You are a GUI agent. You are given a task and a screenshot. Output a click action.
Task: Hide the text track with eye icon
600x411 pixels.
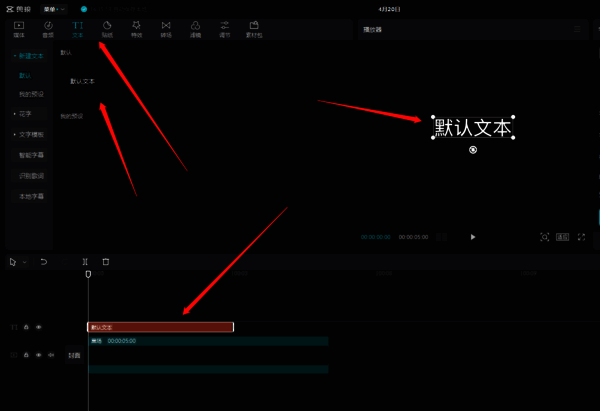39,327
